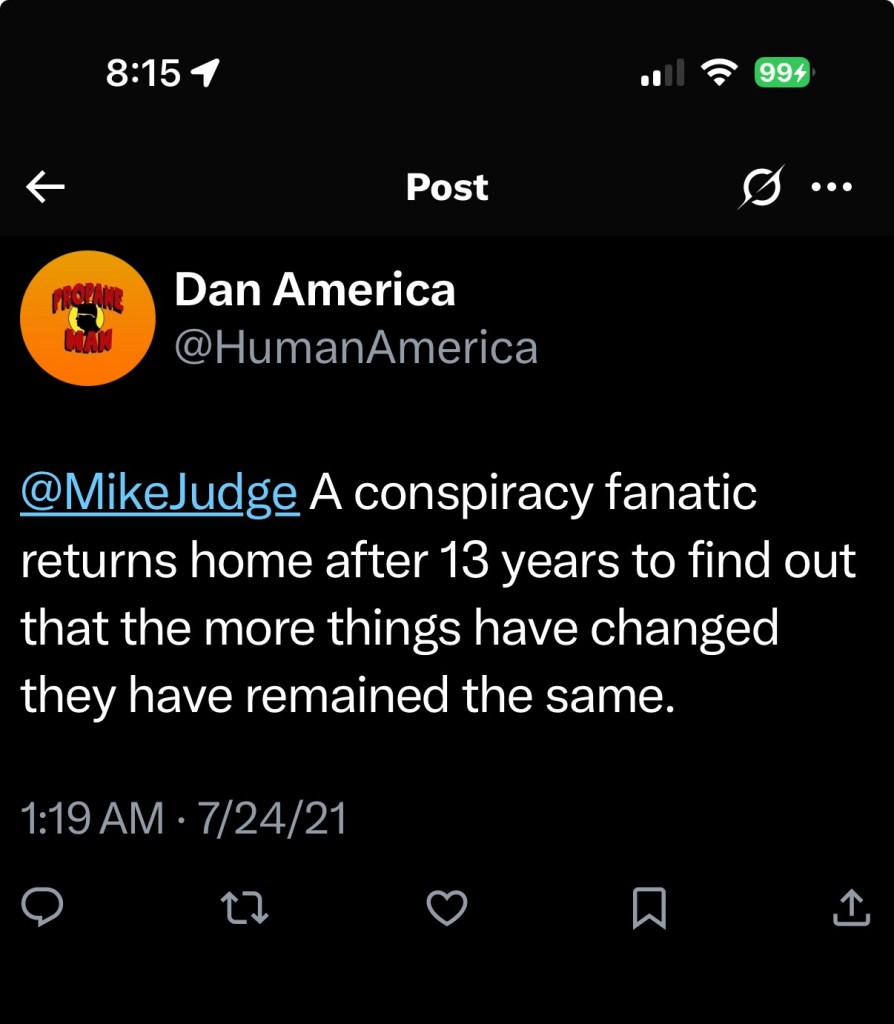Tap the post text about a conspiracy fanatic
The height and width of the screenshot is (1024, 894).
click(x=440, y=595)
